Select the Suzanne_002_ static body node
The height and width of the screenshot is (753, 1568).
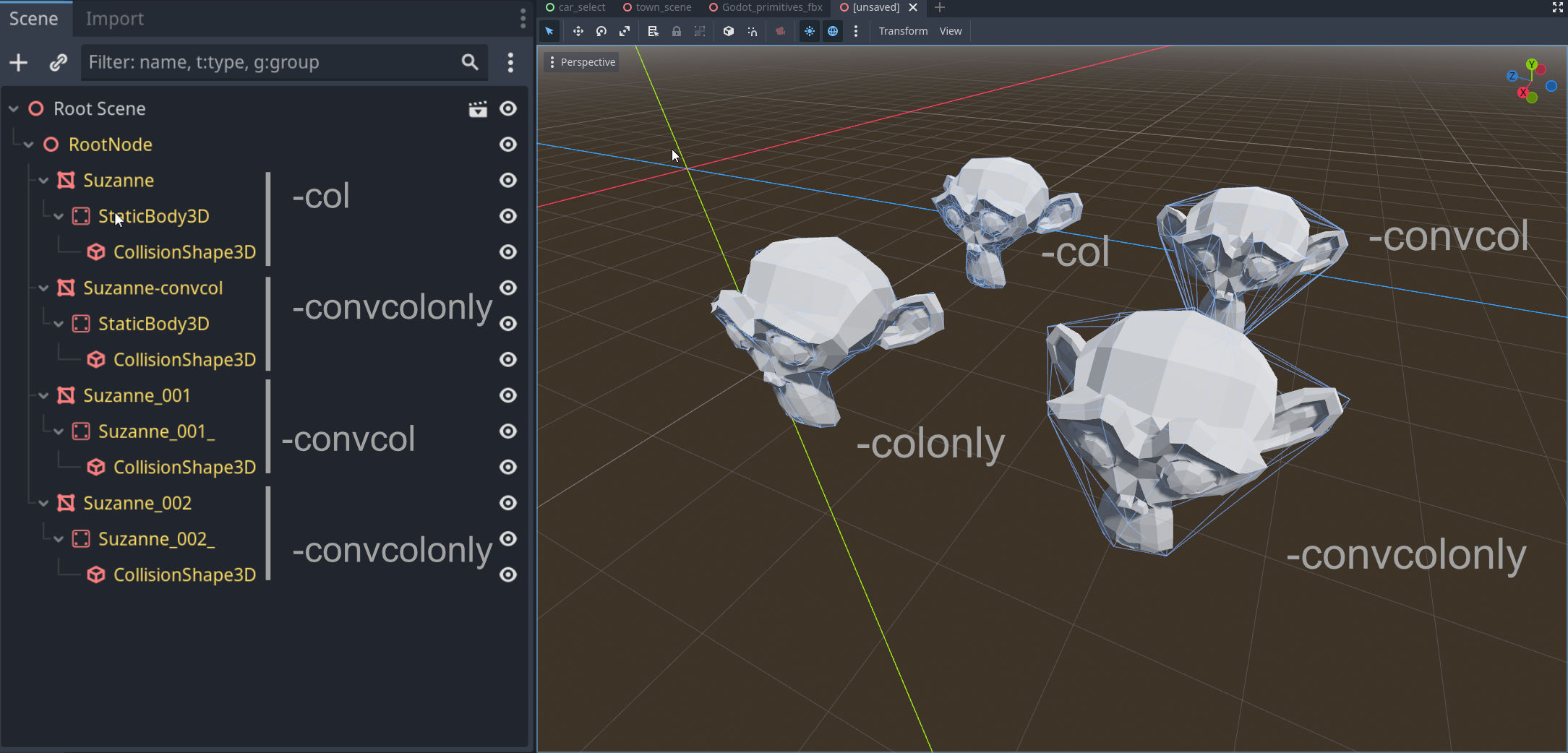pos(156,539)
